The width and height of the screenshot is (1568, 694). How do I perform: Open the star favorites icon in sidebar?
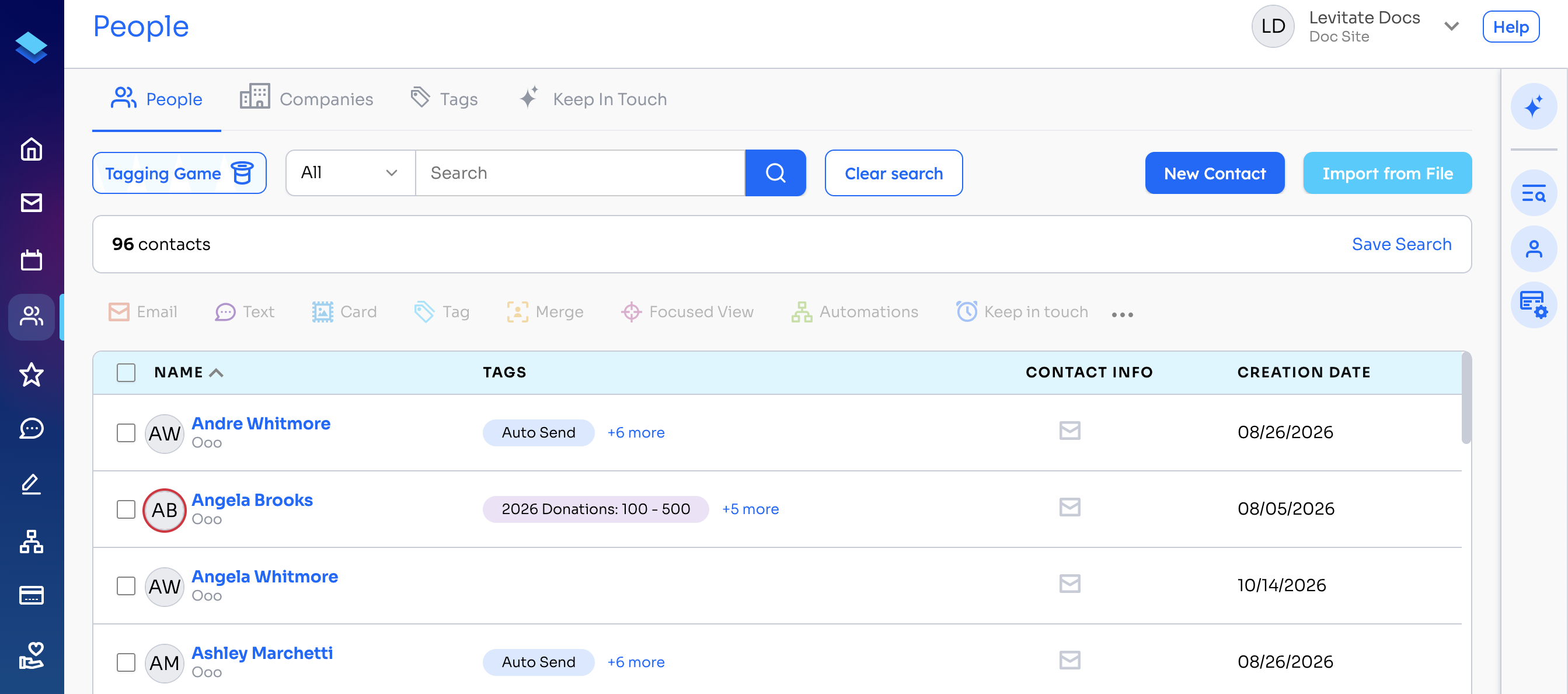click(x=31, y=374)
